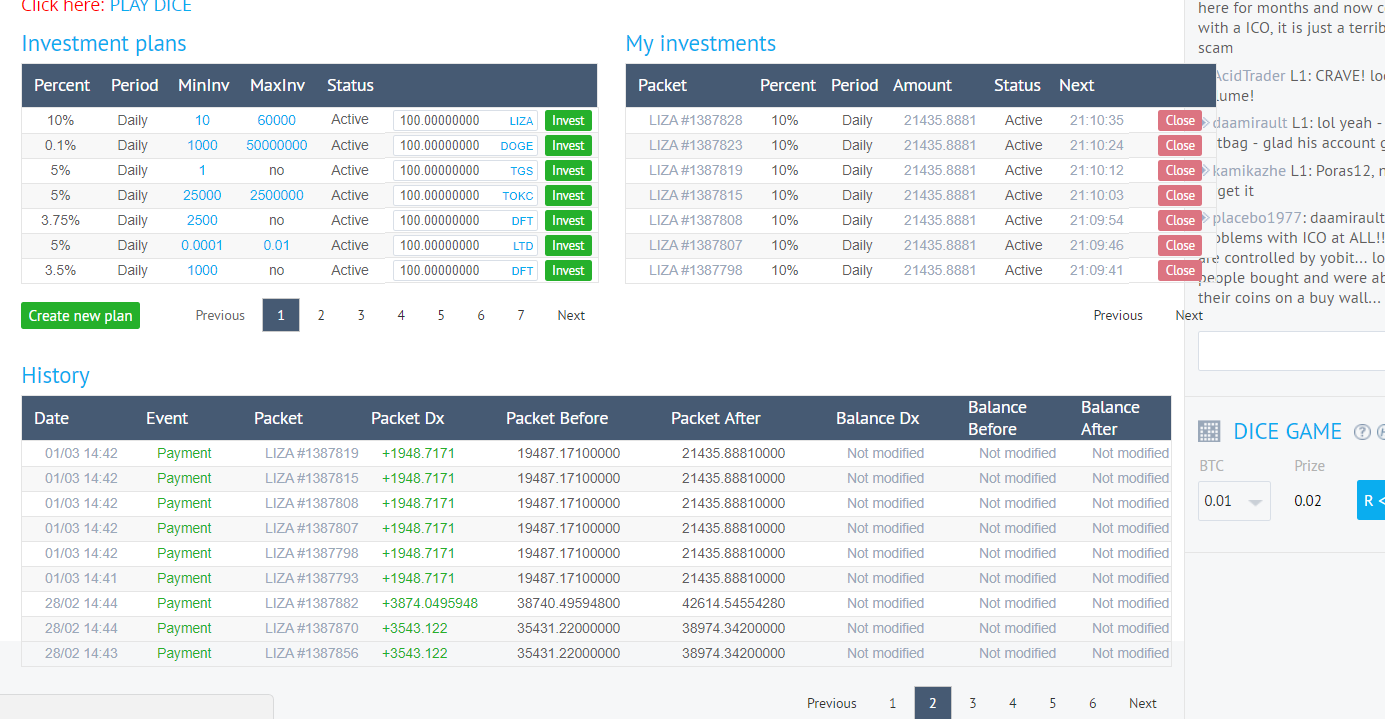
Task: Close investment packet LIZA #1387828
Action: tap(1180, 120)
